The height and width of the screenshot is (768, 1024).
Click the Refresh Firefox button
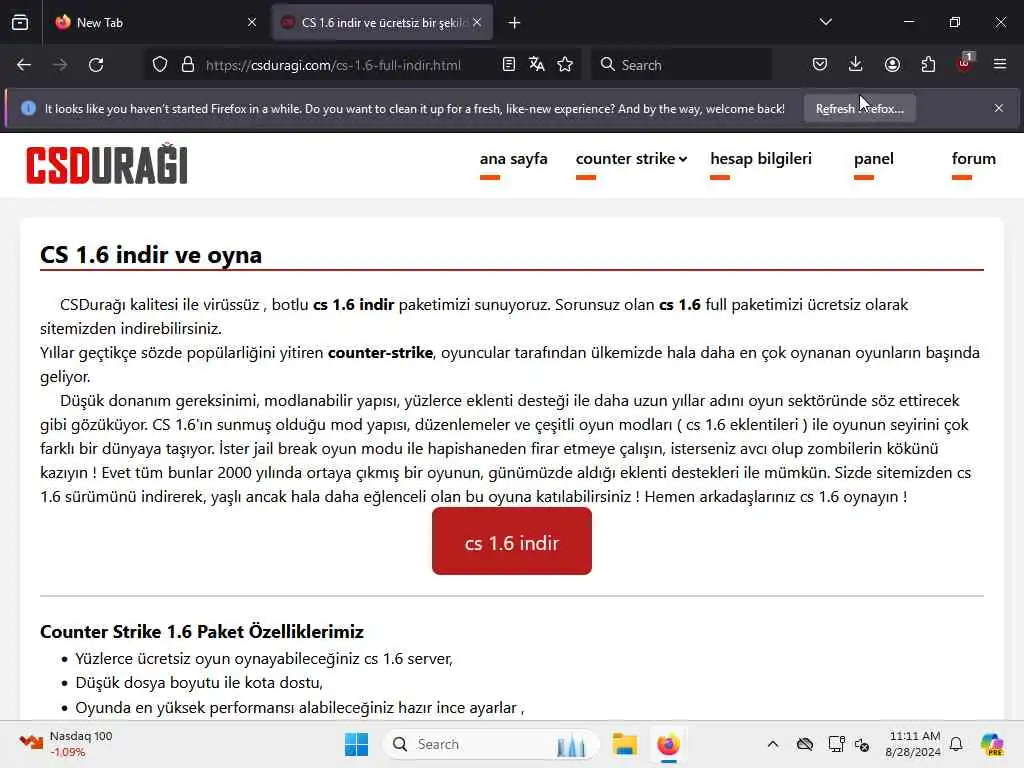(859, 108)
